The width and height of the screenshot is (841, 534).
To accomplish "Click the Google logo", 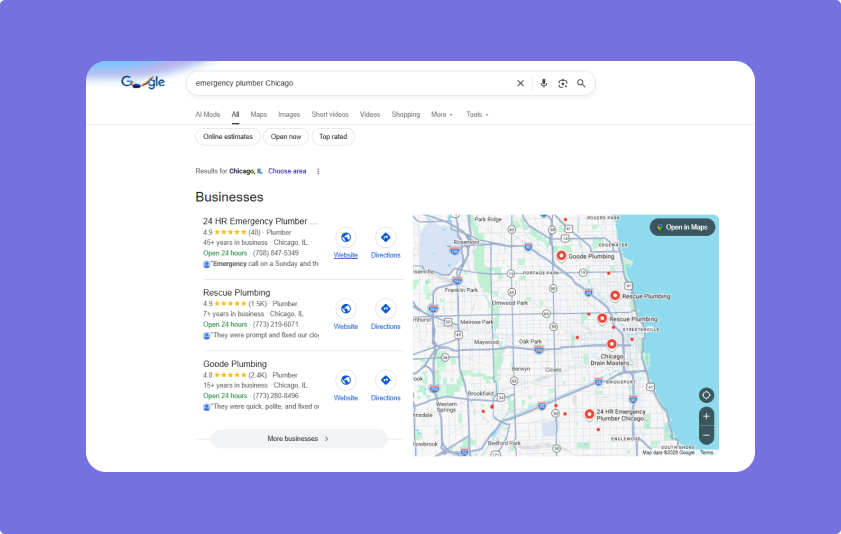I will 143,82.
